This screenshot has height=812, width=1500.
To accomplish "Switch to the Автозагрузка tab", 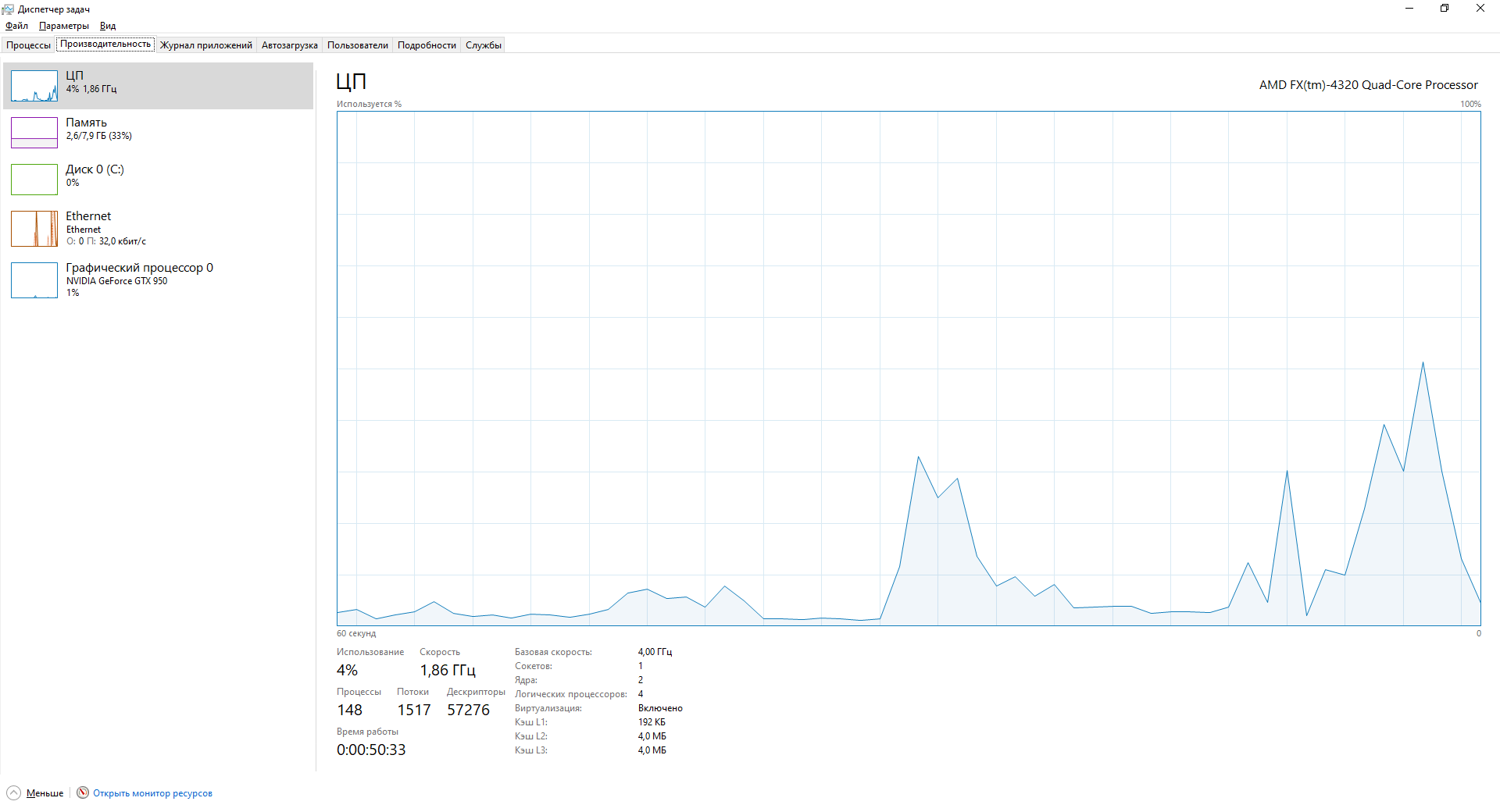I will (x=290, y=45).
